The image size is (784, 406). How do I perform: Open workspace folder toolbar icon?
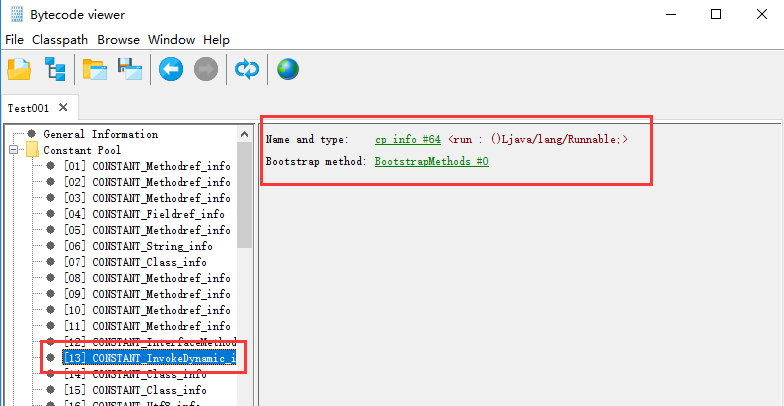pyautogui.click(x=95, y=70)
